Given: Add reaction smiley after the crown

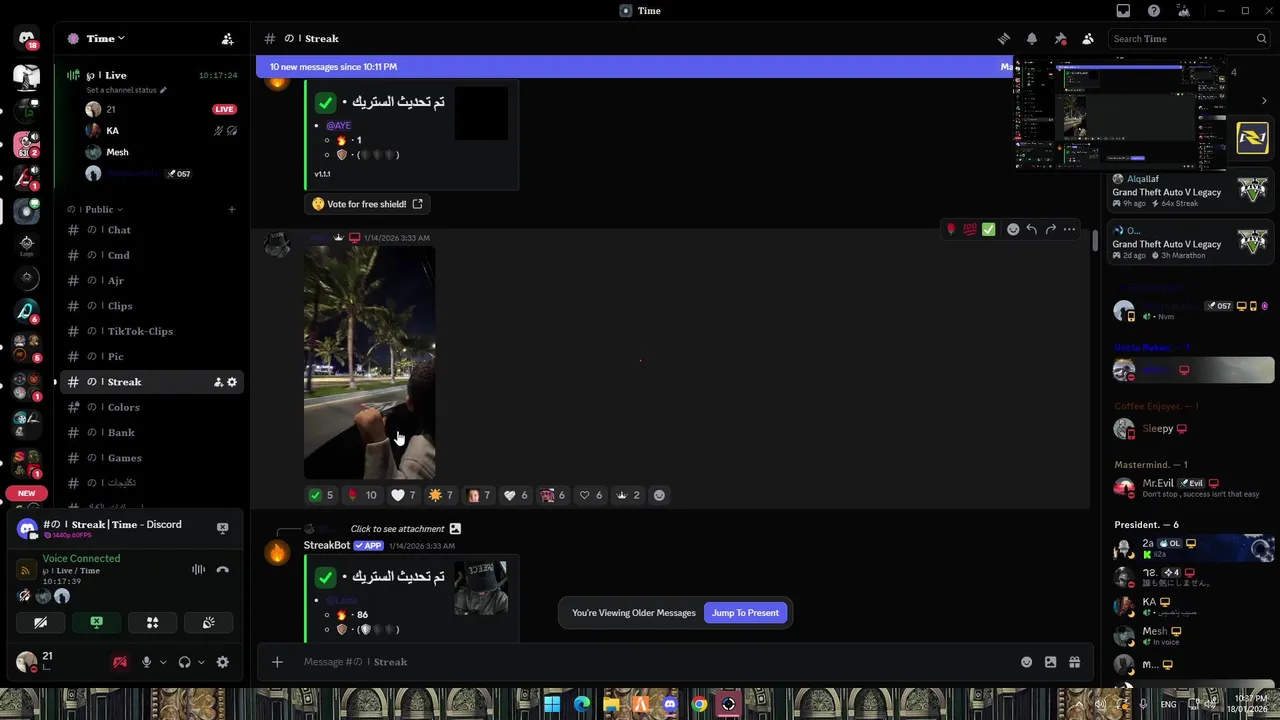Looking at the screenshot, I should coord(659,495).
